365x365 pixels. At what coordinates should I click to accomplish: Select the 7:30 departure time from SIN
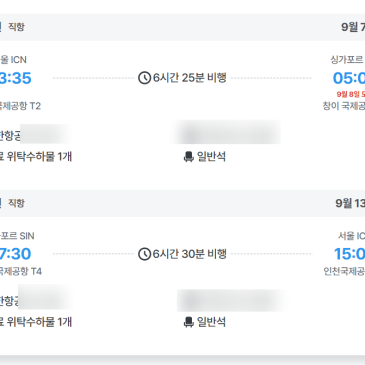pyautogui.click(x=15, y=254)
